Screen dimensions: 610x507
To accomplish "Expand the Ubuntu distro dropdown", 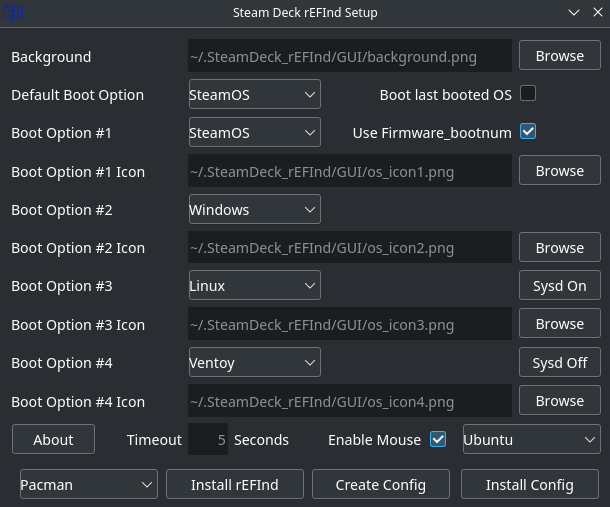I will (531, 439).
